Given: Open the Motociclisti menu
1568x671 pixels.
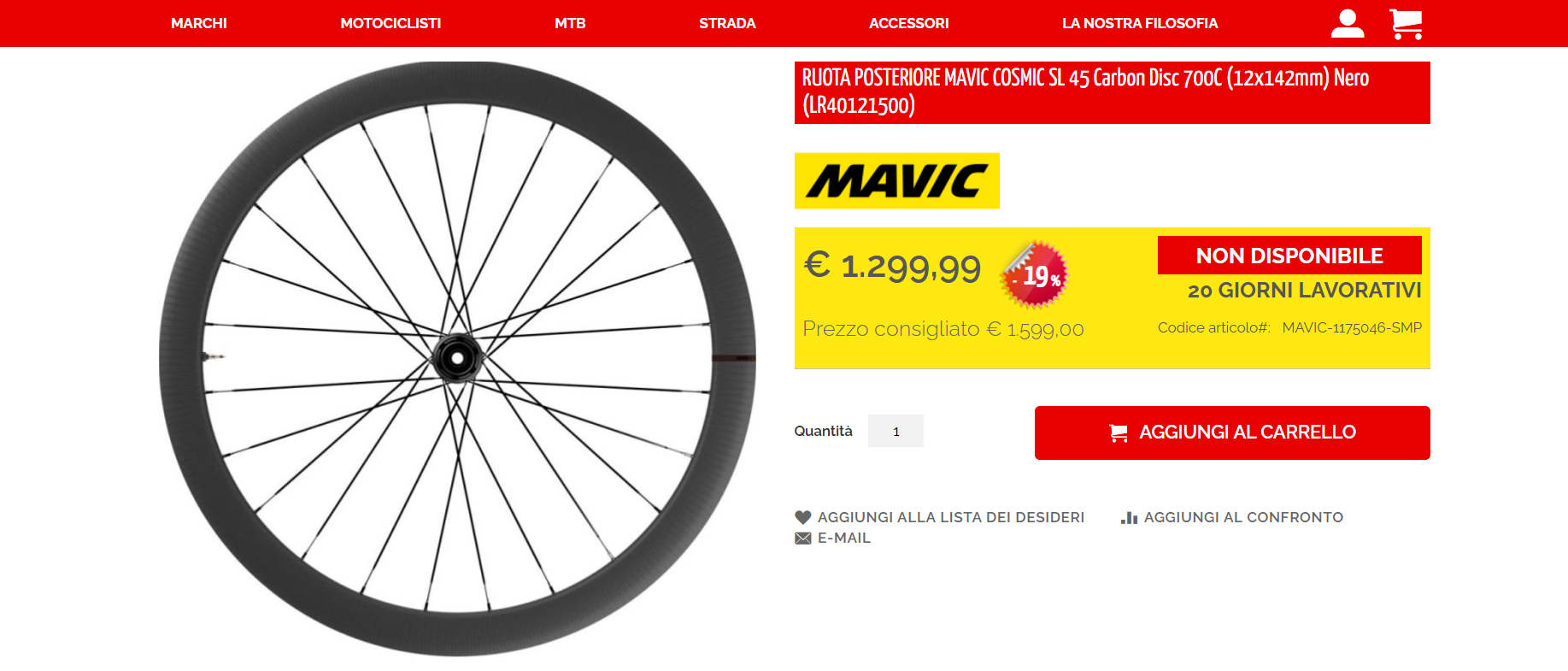Looking at the screenshot, I should (391, 23).
